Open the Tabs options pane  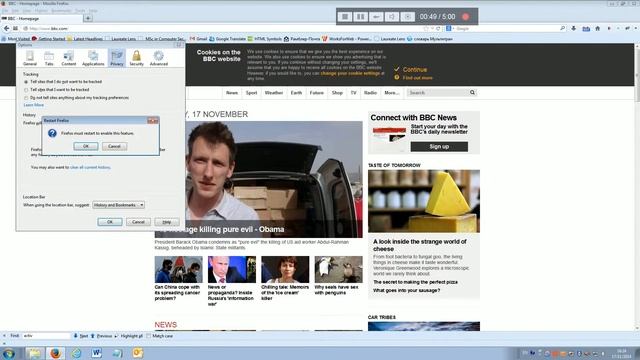49,58
